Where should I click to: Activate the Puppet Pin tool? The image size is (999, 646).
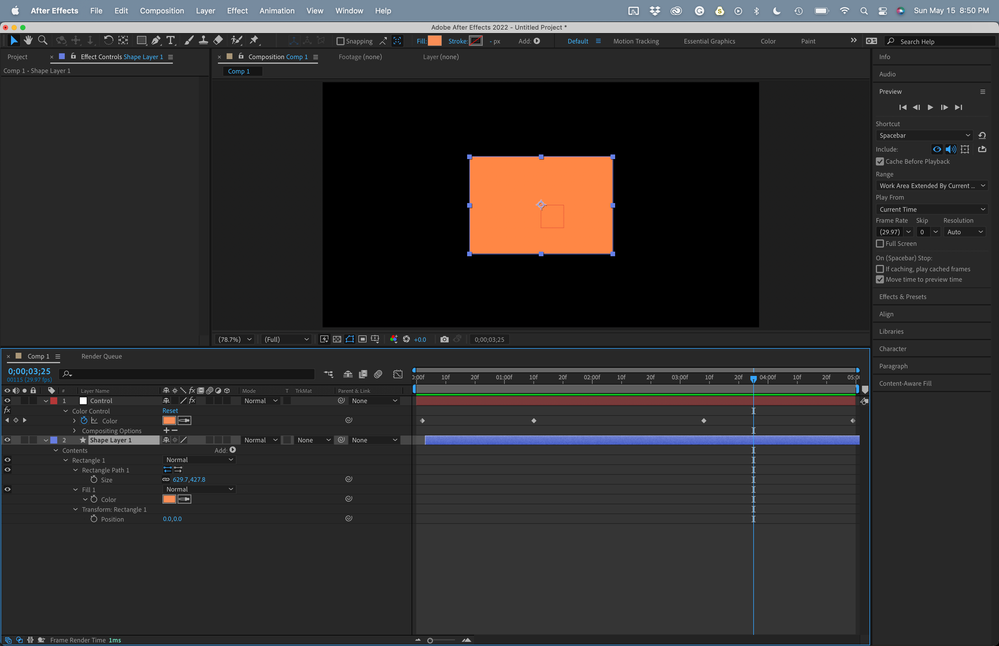point(254,41)
